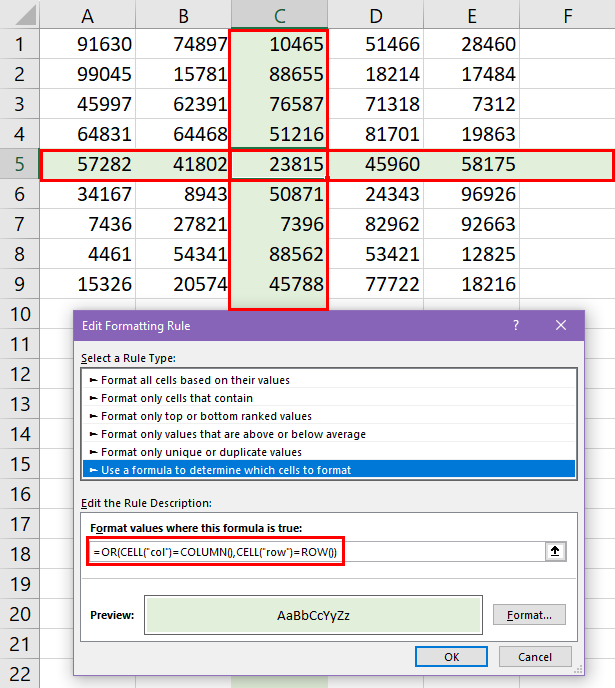
Task: Click cell containing 88655
Action: 279,74
